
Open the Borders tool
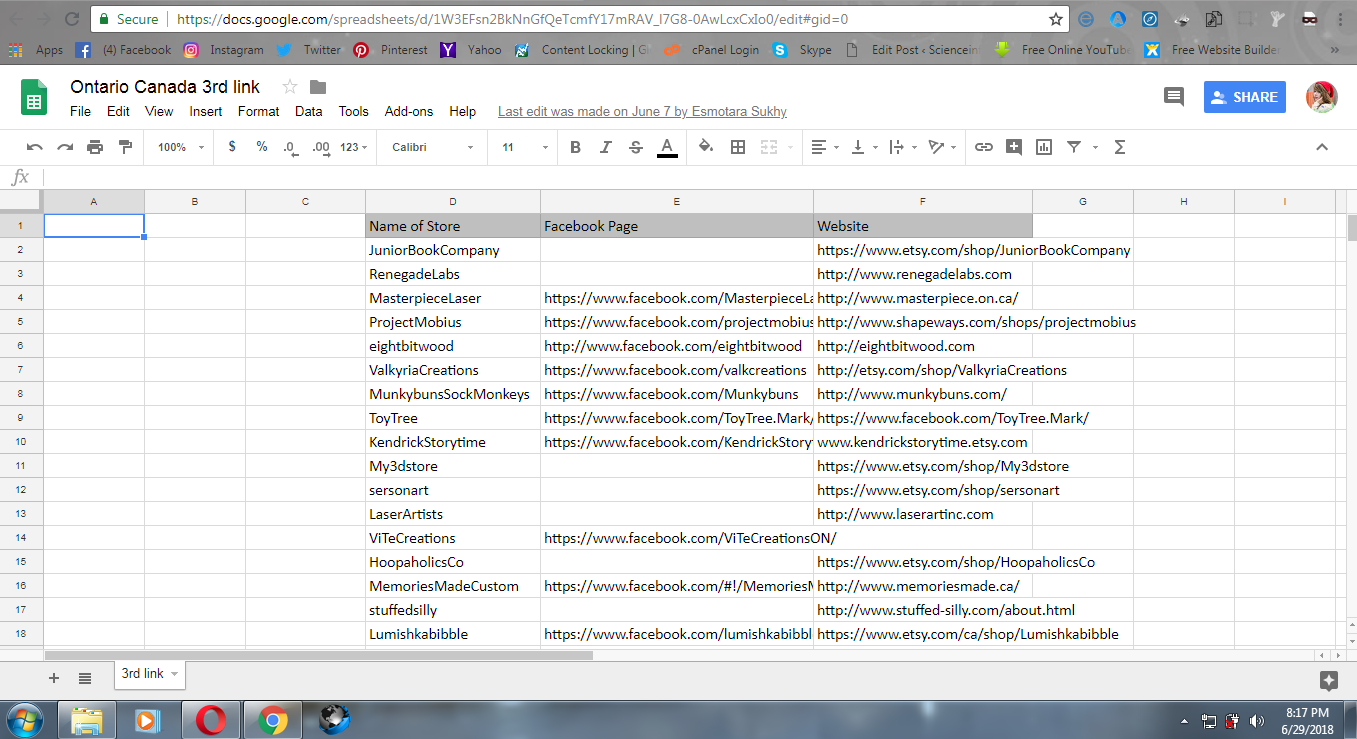click(x=738, y=147)
